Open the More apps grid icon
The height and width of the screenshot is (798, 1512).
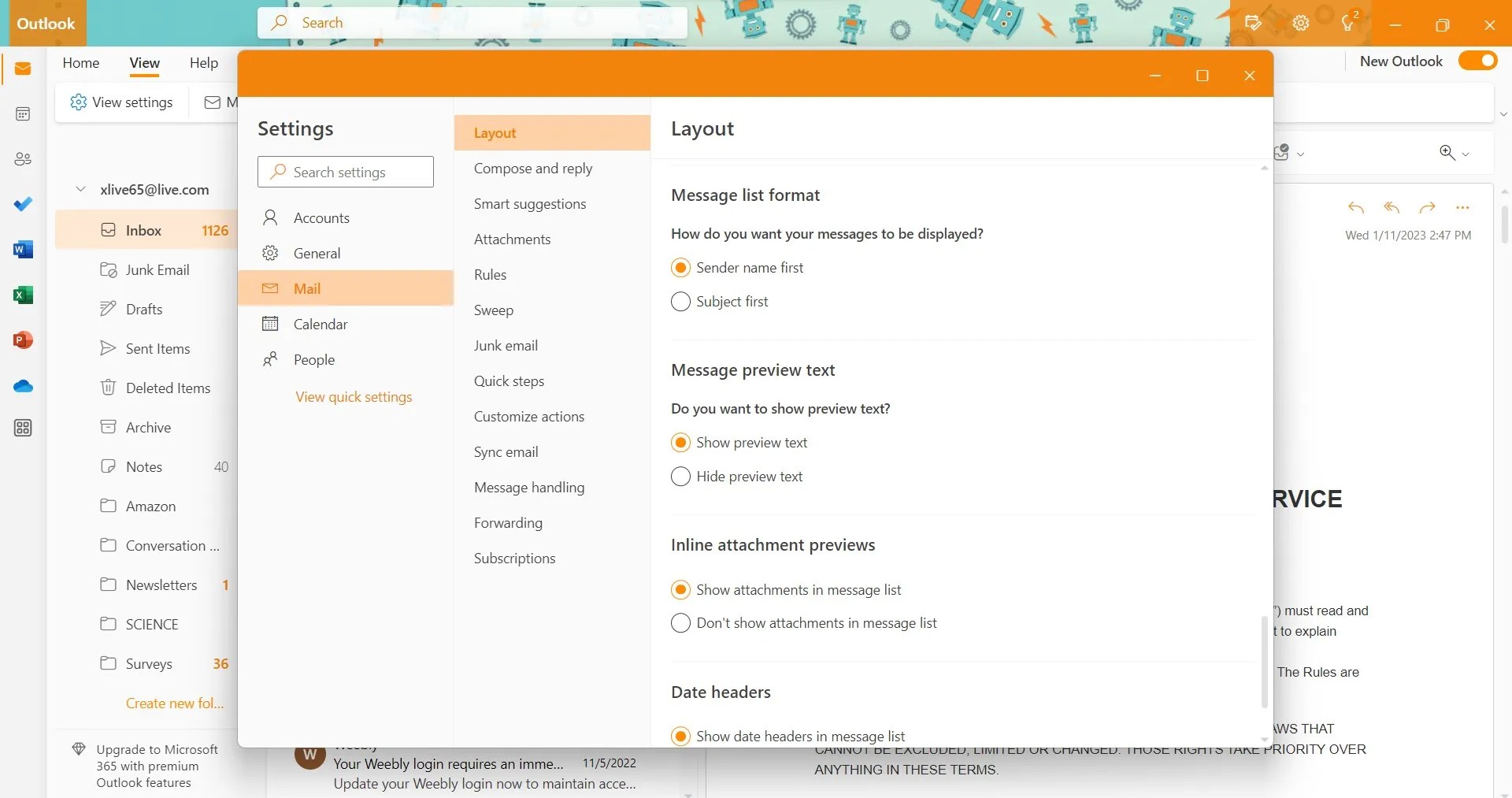[x=23, y=428]
